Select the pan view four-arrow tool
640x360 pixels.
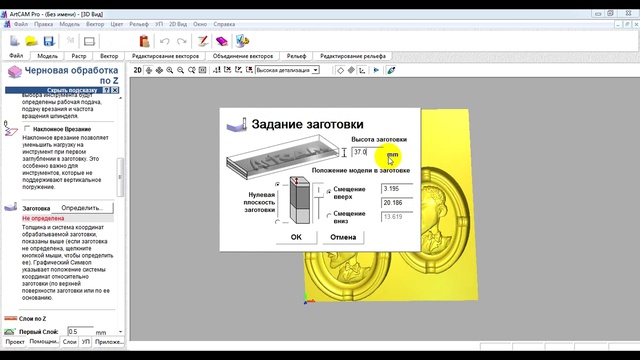tap(159, 70)
